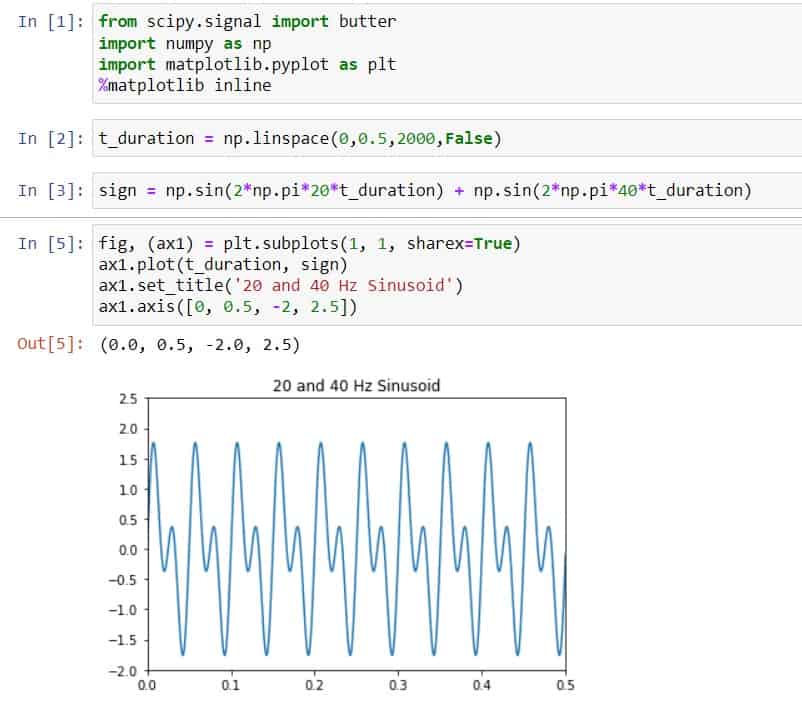Image resolution: width=802 pixels, height=713 pixels.
Task: Click the In [5] cell prompt
Action: point(48,243)
